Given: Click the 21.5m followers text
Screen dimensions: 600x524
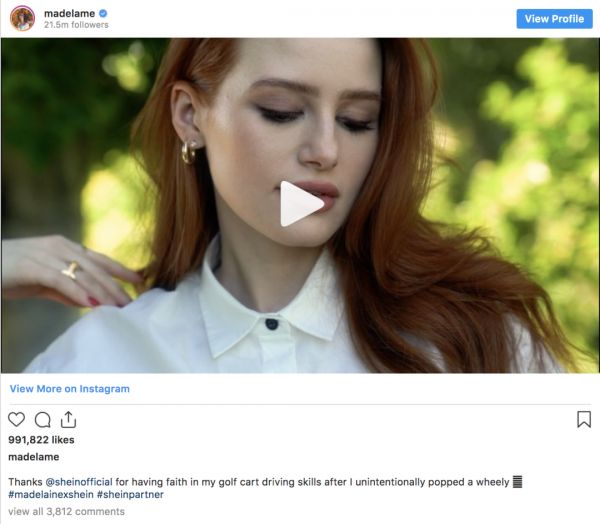Looking at the screenshot, I should pos(74,25).
